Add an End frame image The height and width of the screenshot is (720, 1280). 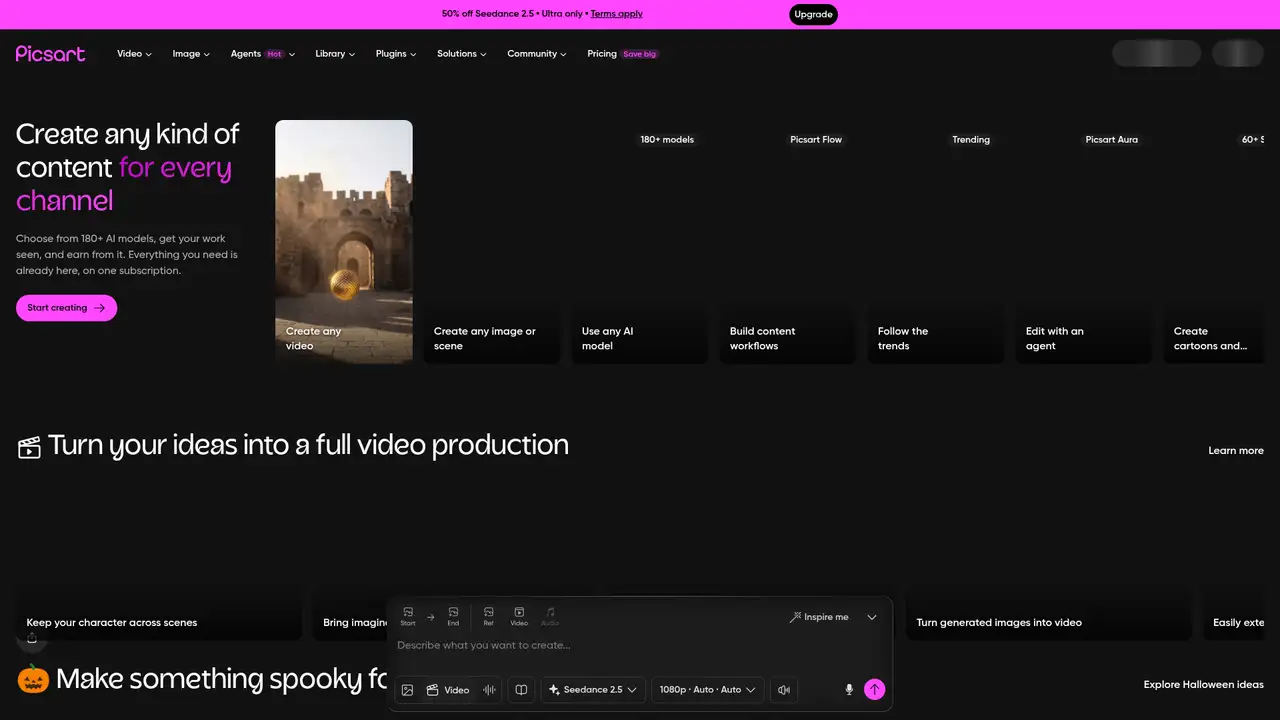click(x=453, y=616)
